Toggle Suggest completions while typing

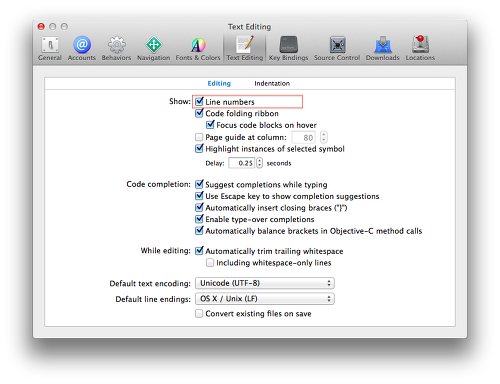coord(199,184)
